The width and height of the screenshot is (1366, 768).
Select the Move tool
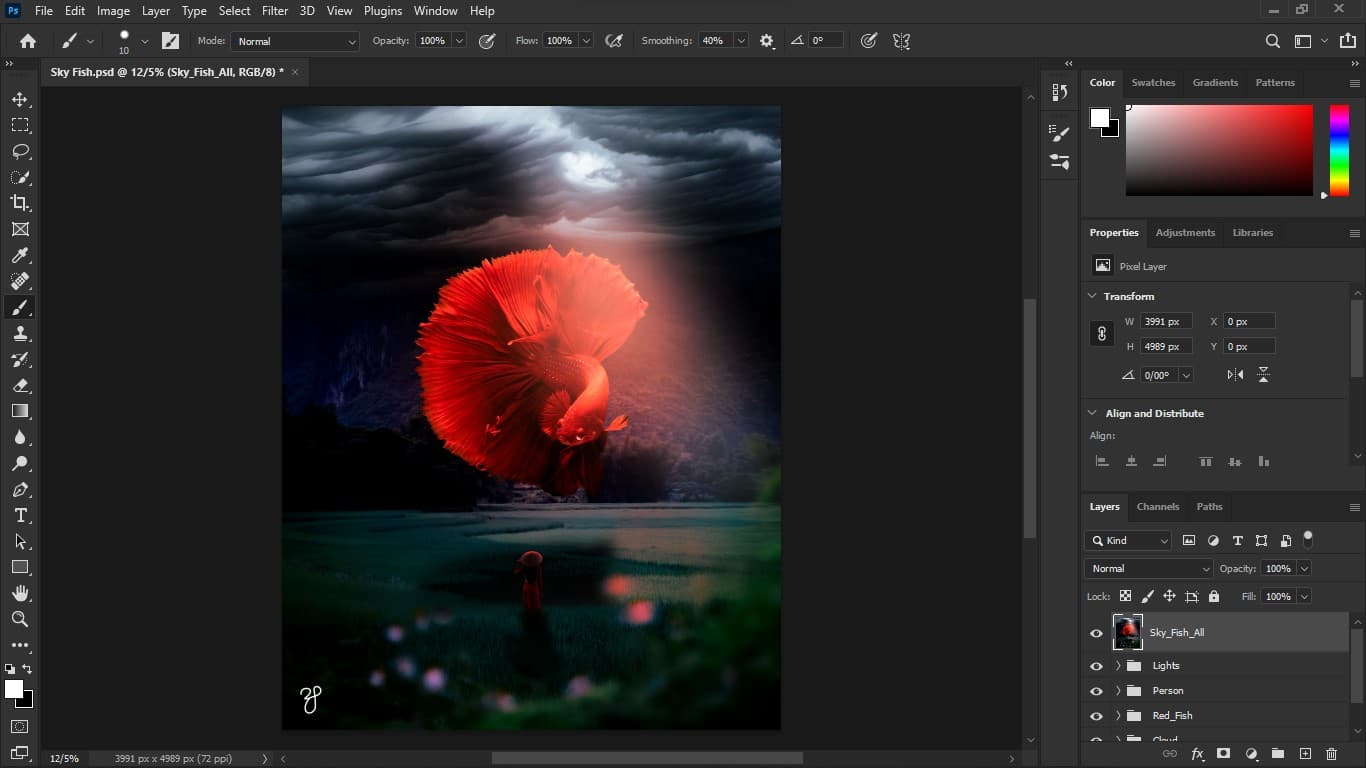tap(20, 100)
